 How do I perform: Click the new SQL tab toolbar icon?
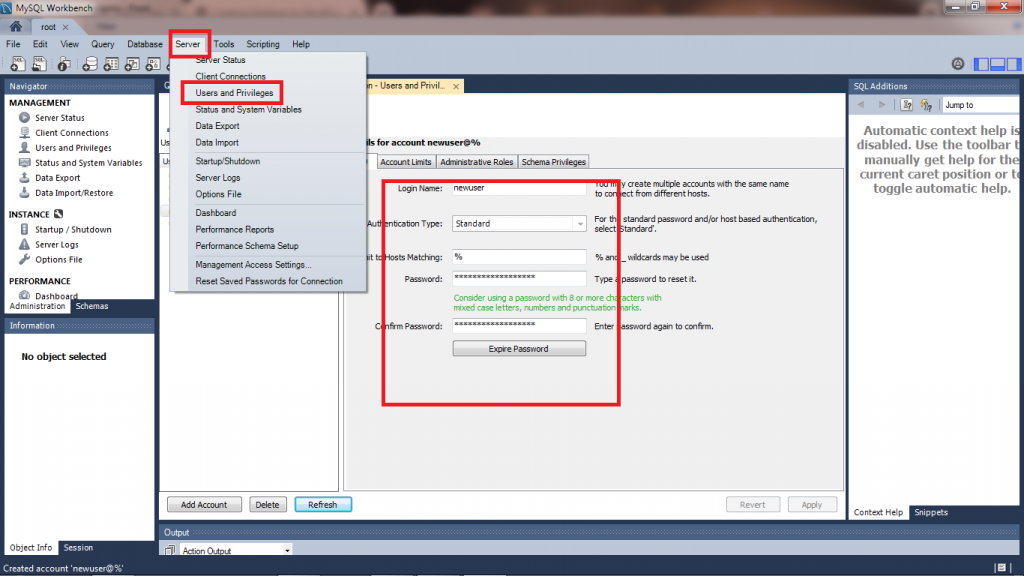(x=17, y=64)
